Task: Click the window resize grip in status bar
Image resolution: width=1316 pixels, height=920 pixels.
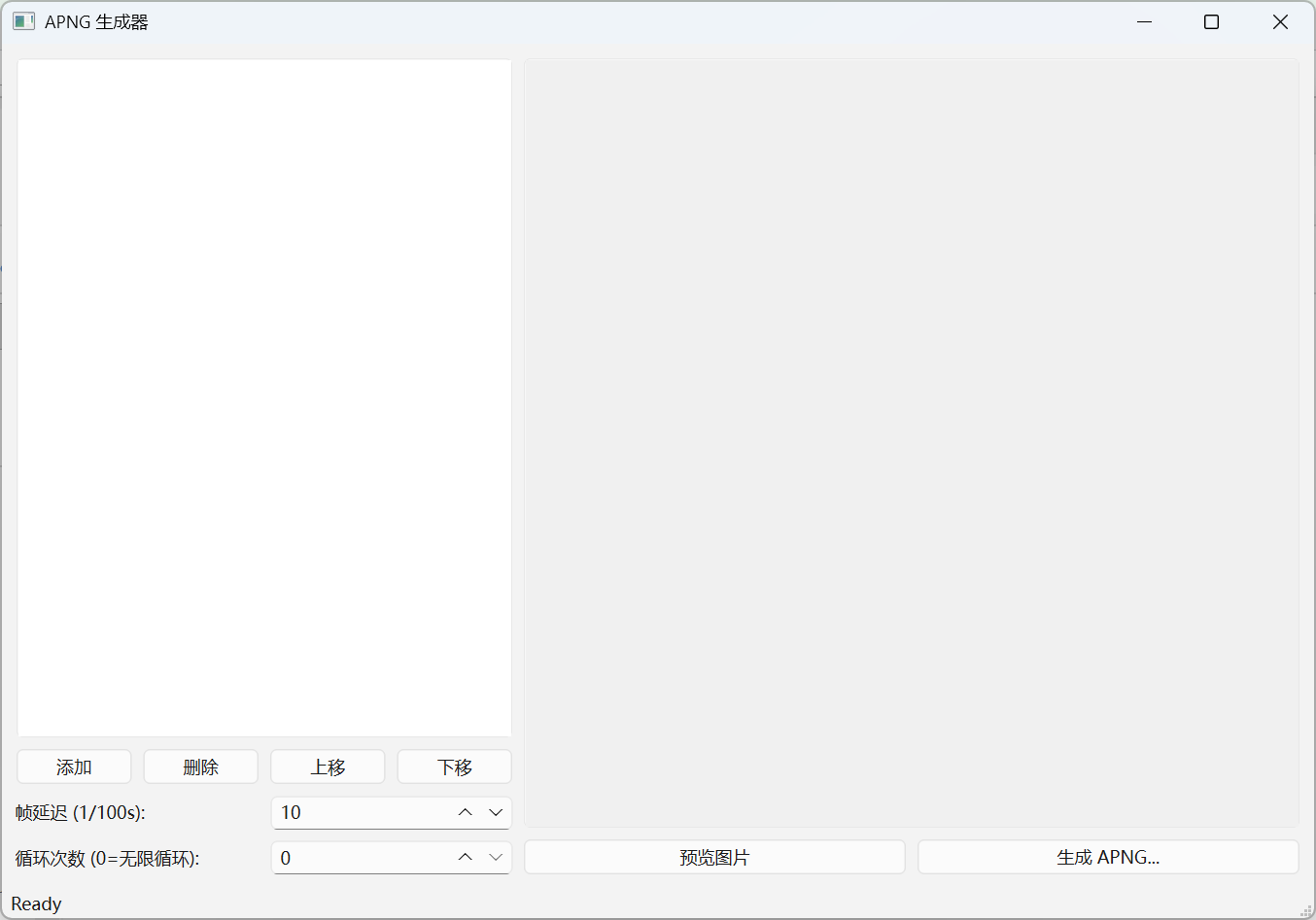Action: [x=1305, y=909]
